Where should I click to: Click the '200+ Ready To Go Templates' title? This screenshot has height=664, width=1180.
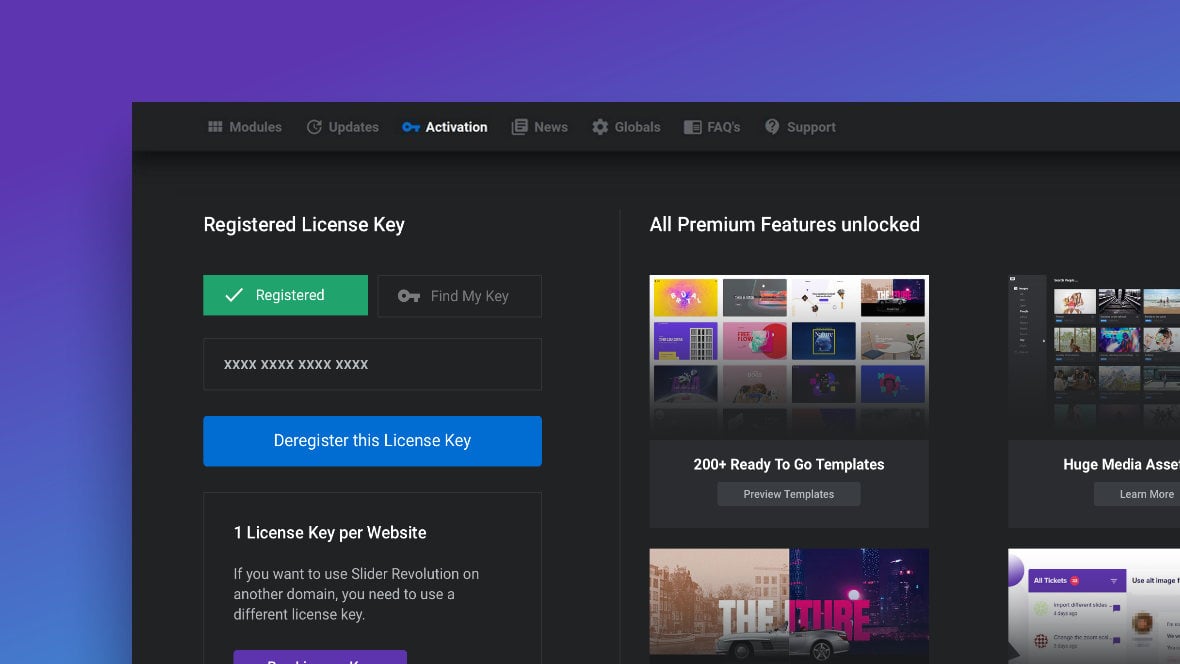coord(789,464)
